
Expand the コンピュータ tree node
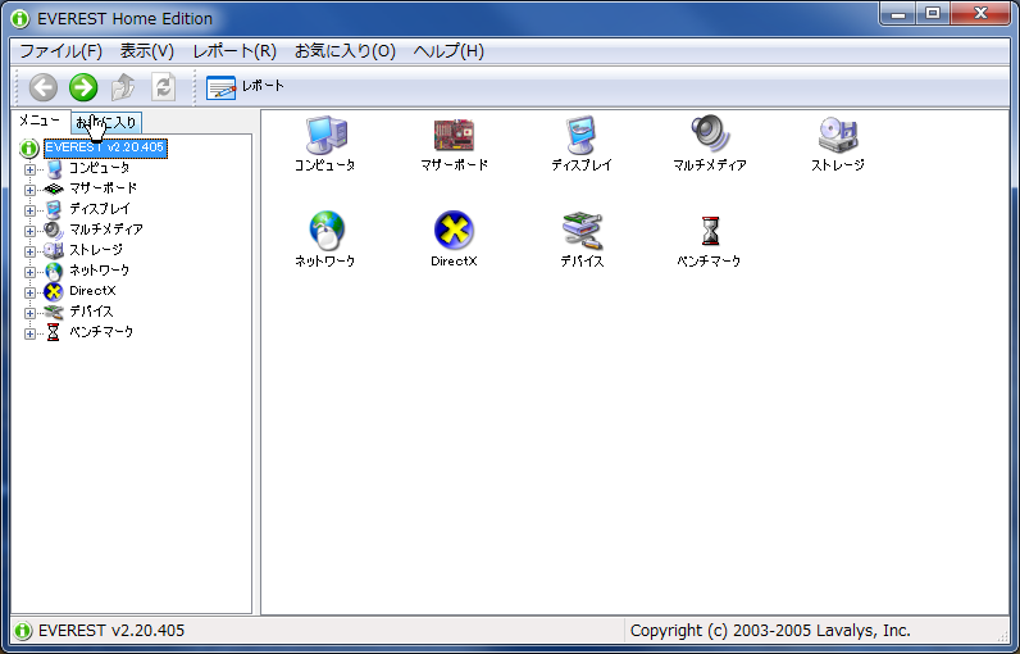click(30, 169)
